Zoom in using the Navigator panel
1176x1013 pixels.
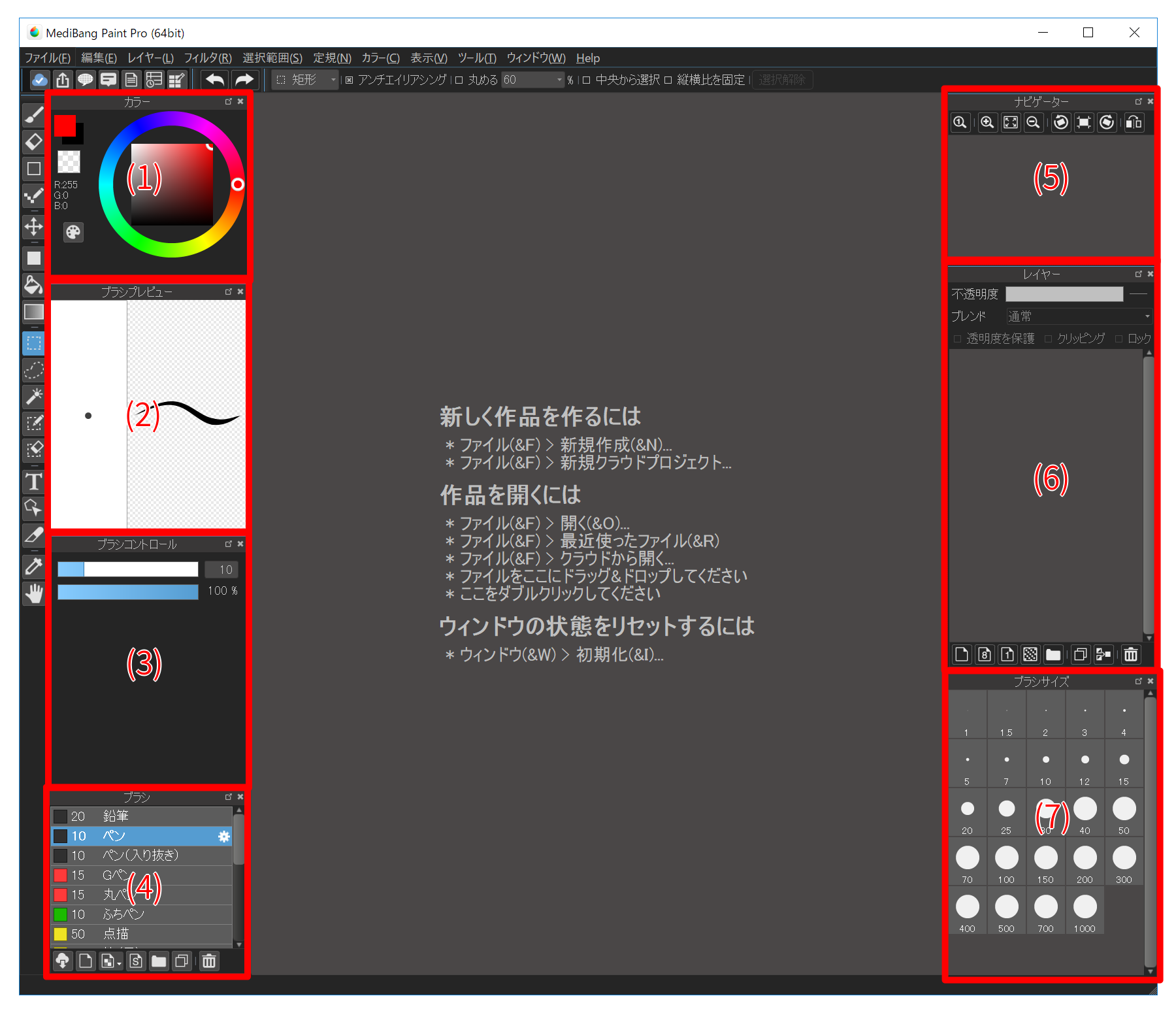coord(987,122)
